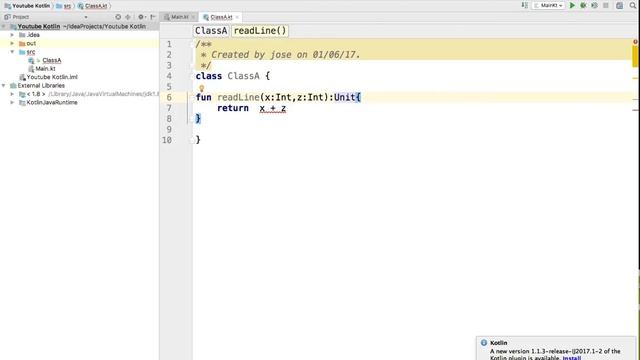Click the Make Project build icon

pos(524,5)
